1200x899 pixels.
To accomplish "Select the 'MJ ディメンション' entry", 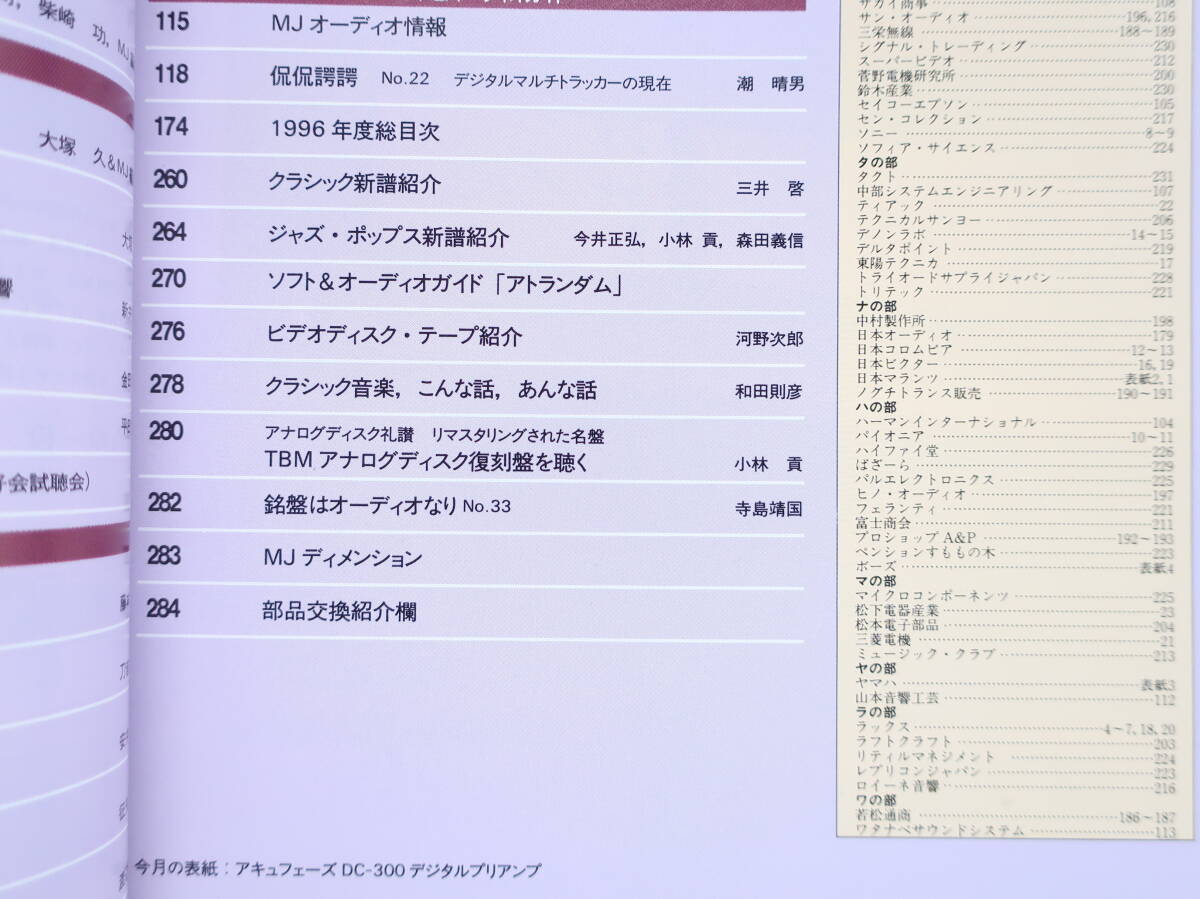I will (343, 557).
